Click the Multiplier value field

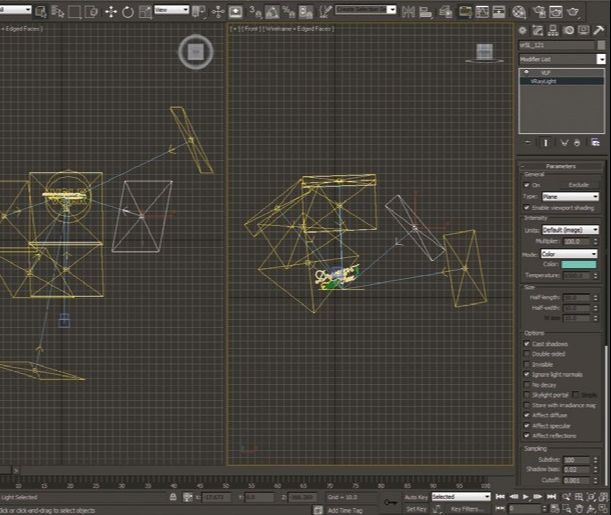pyautogui.click(x=577, y=242)
